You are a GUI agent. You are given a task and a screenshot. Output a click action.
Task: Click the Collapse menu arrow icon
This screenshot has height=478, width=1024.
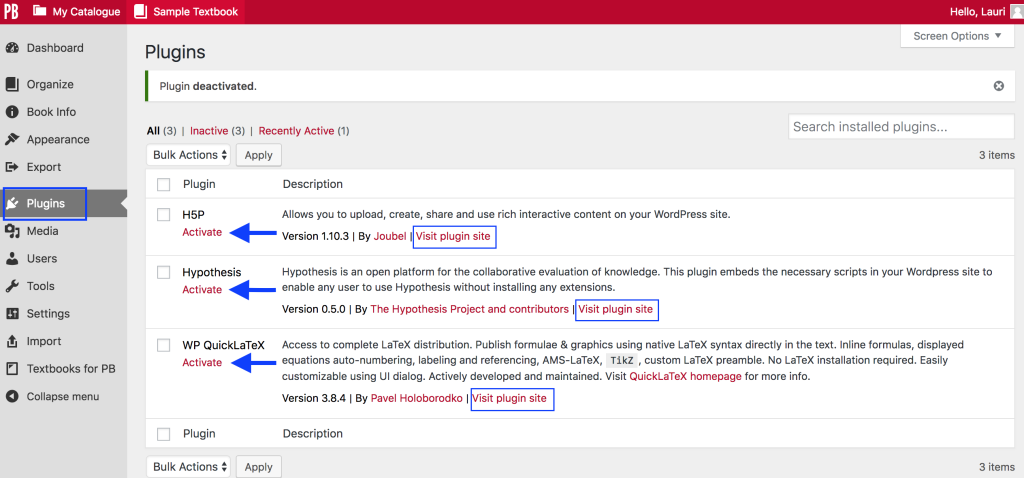point(12,396)
